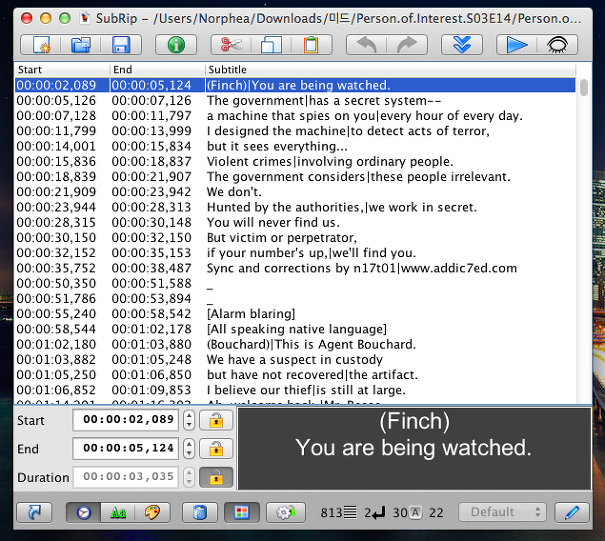
Task: Click the End time input field
Action: [x=126, y=448]
